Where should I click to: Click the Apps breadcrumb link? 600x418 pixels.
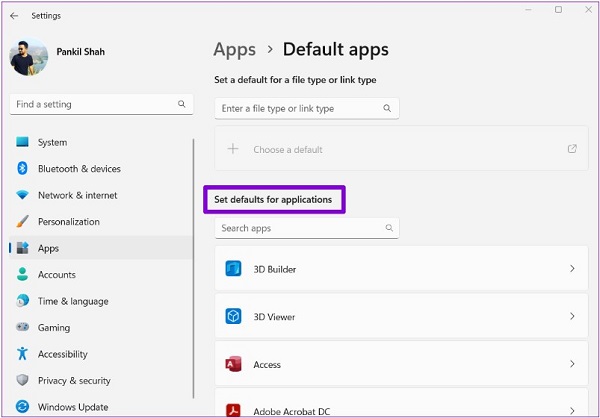235,50
